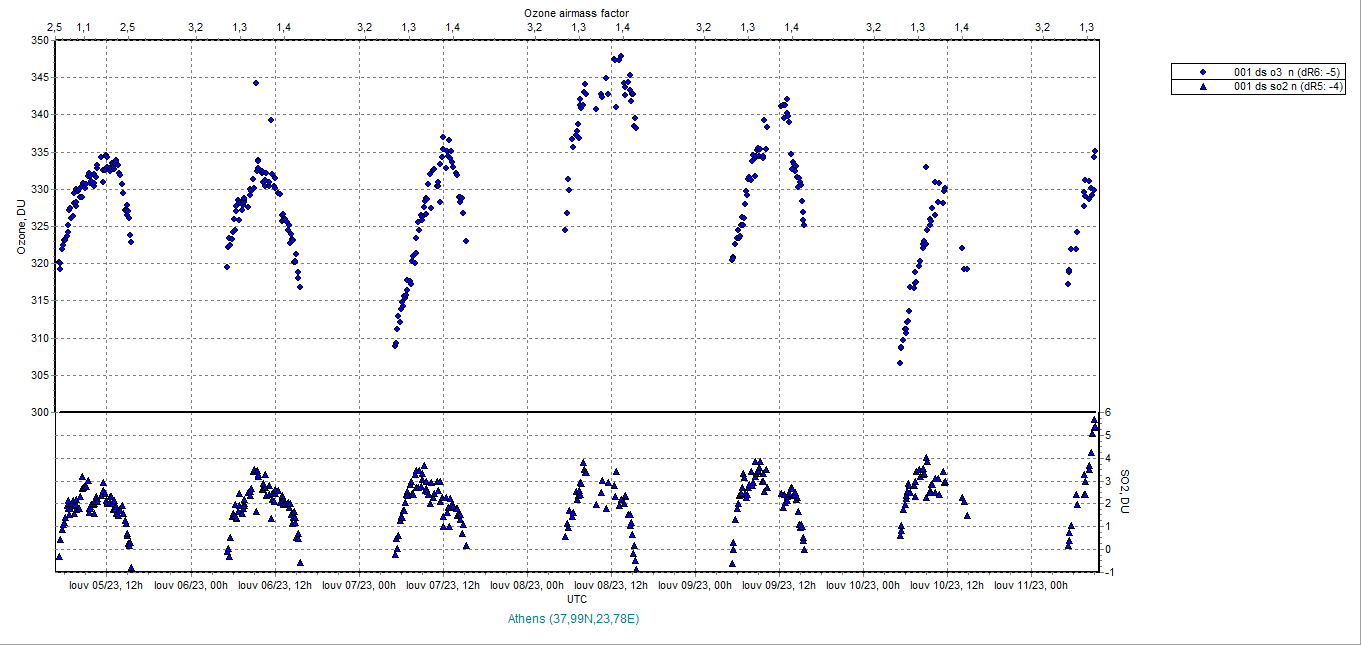This screenshot has height=645, width=1361.
Task: Click the lowest SO2 triangle on Jun 08
Action: 636,568
